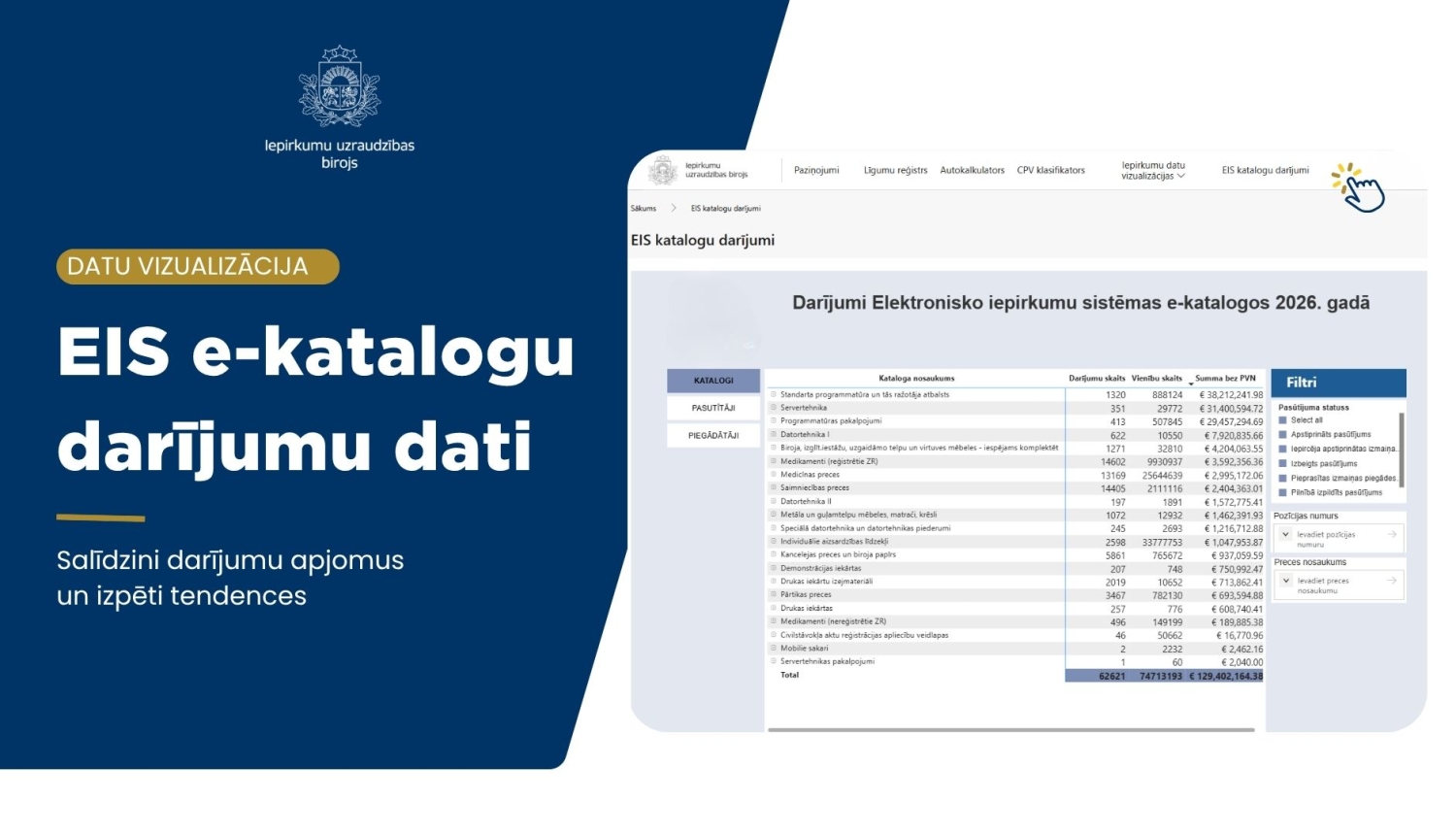Click the Iepirkumu uzraudzības birojs site logo
Image resolution: width=1456 pixels, height=835 pixels.
coord(701,171)
